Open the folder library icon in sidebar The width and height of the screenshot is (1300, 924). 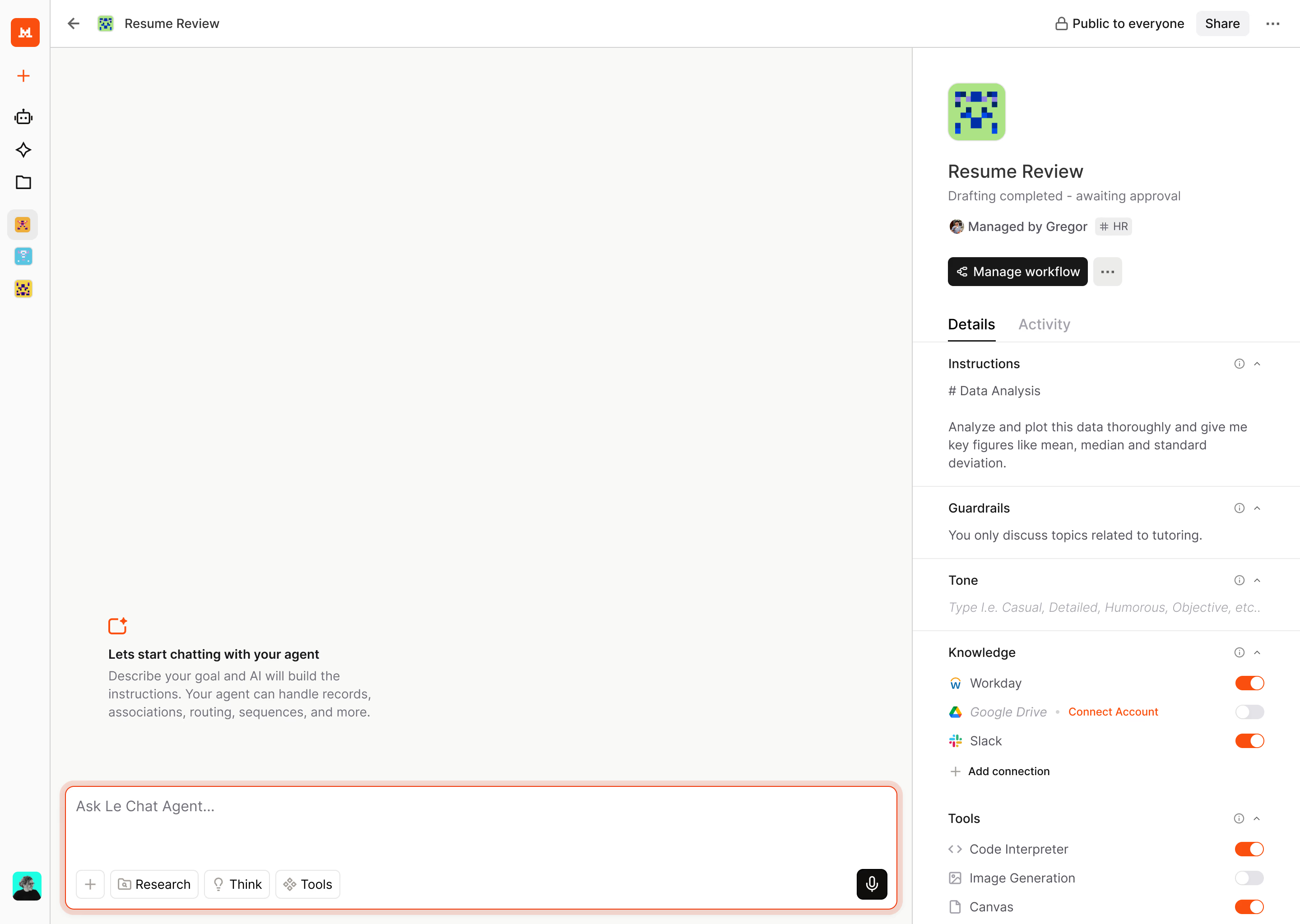23,182
